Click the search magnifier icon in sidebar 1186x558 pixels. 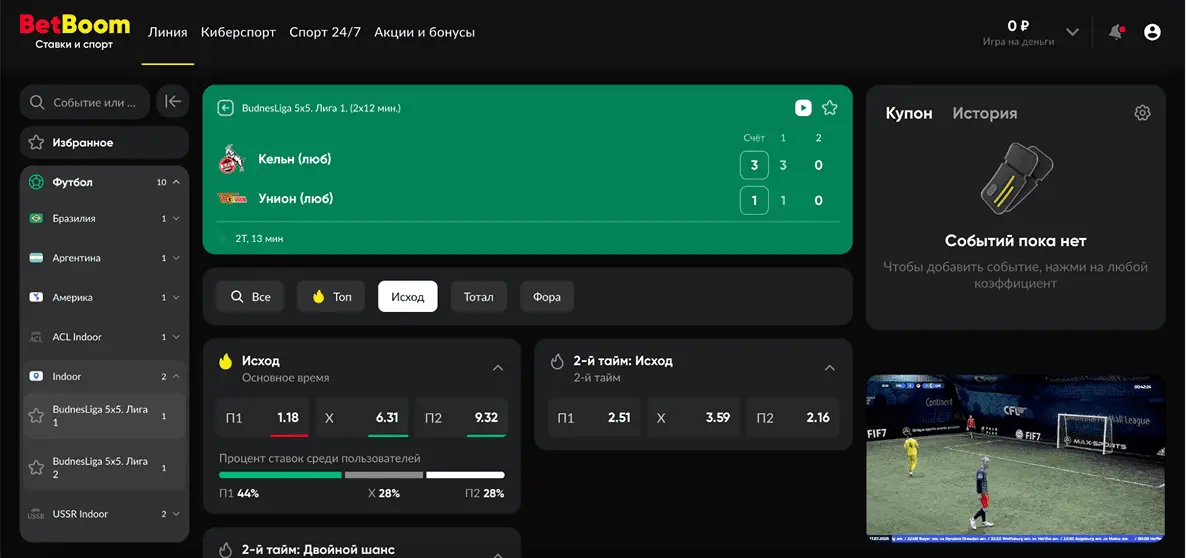pos(36,102)
